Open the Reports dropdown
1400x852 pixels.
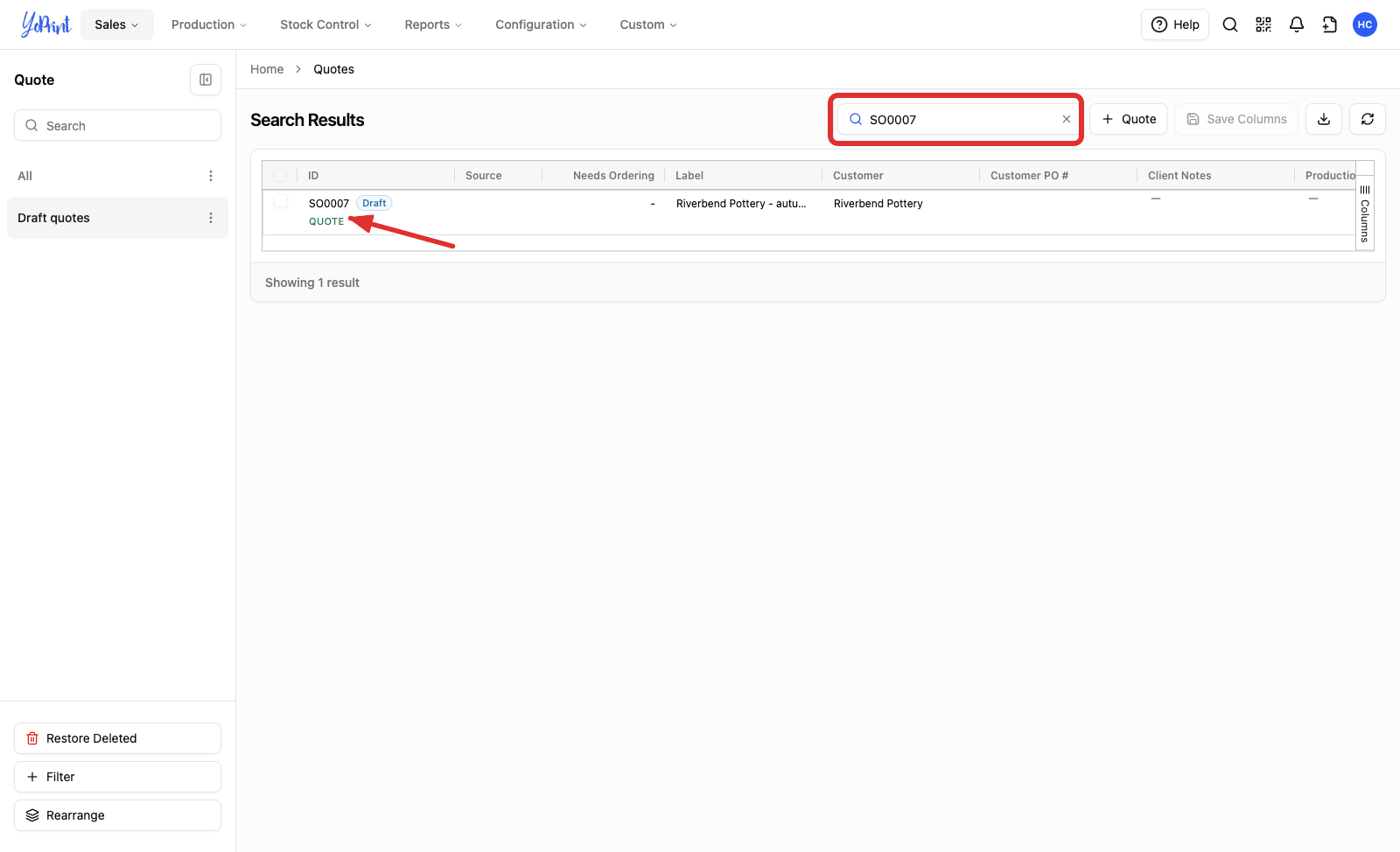tap(433, 24)
